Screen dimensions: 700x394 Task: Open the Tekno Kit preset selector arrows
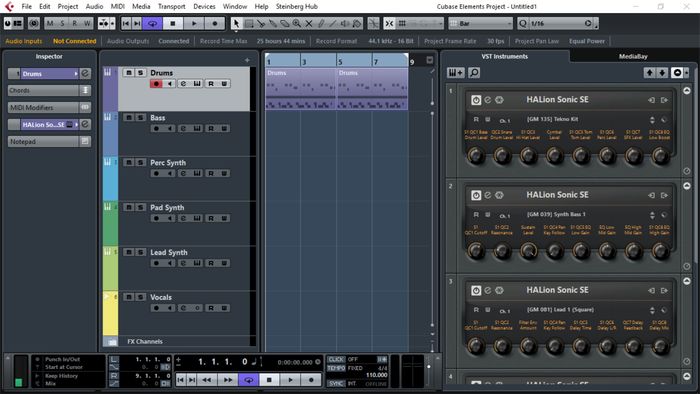652,120
